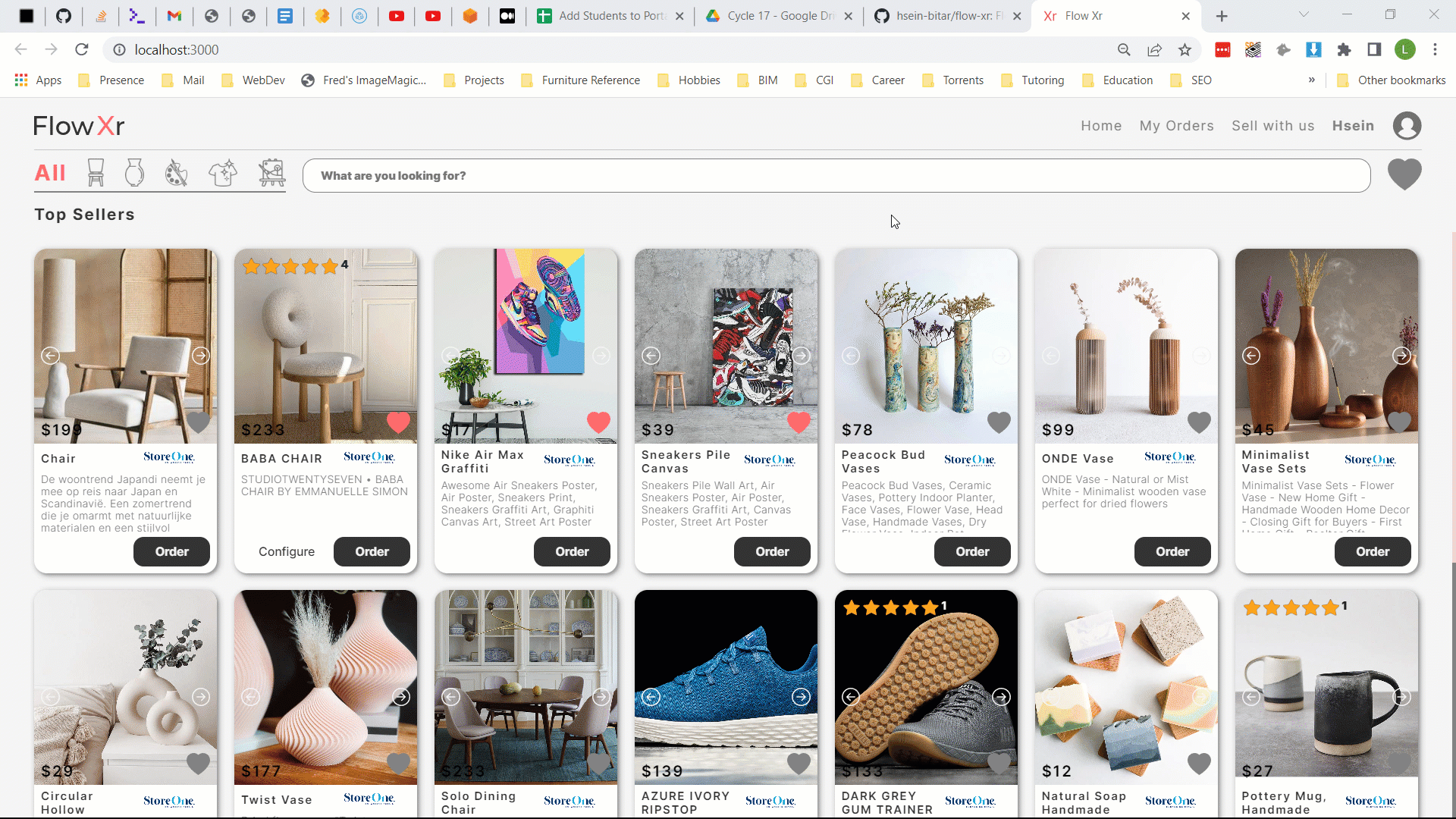1456x819 pixels.
Task: Select the vase category icon
Action: pyautogui.click(x=134, y=173)
